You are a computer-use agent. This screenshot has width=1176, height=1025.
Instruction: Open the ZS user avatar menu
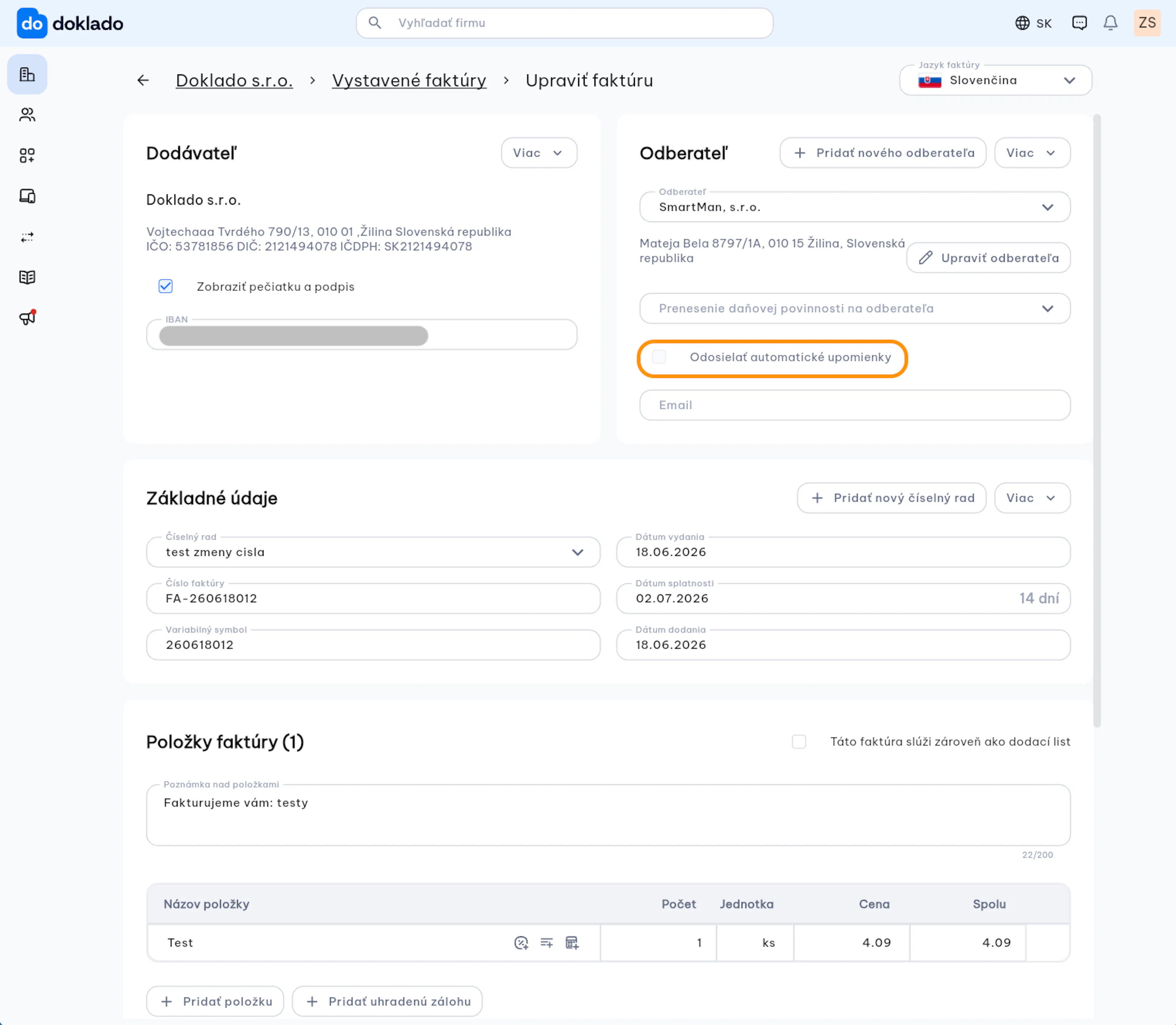(x=1147, y=23)
